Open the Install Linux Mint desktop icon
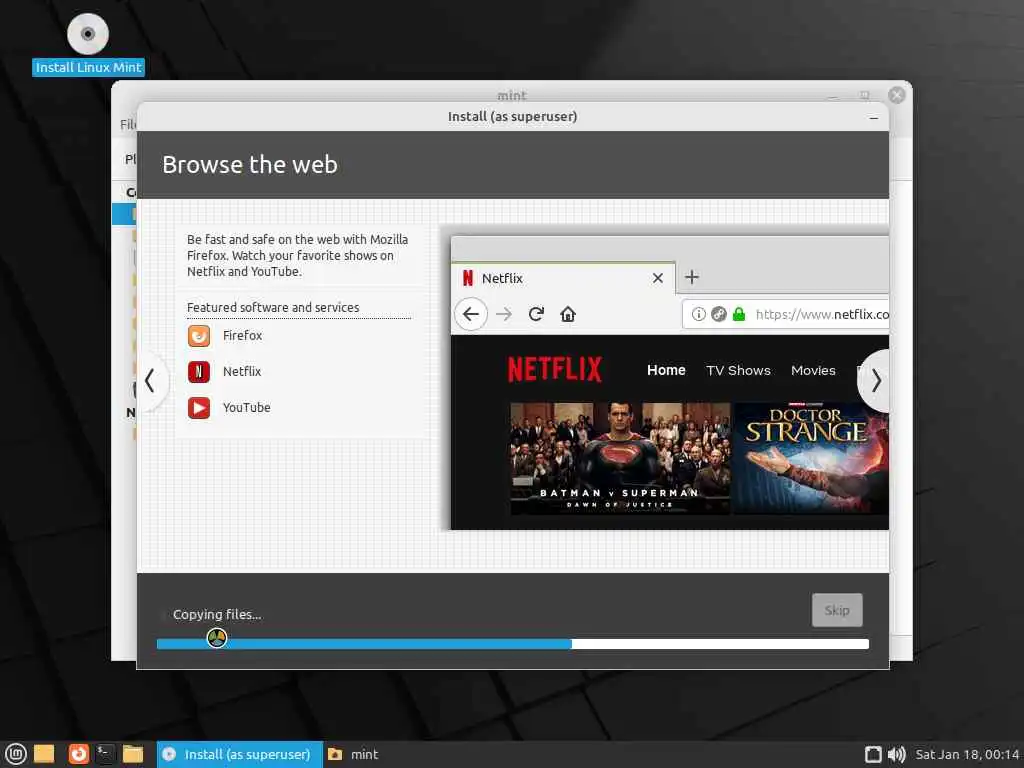The image size is (1024, 768). click(x=88, y=44)
